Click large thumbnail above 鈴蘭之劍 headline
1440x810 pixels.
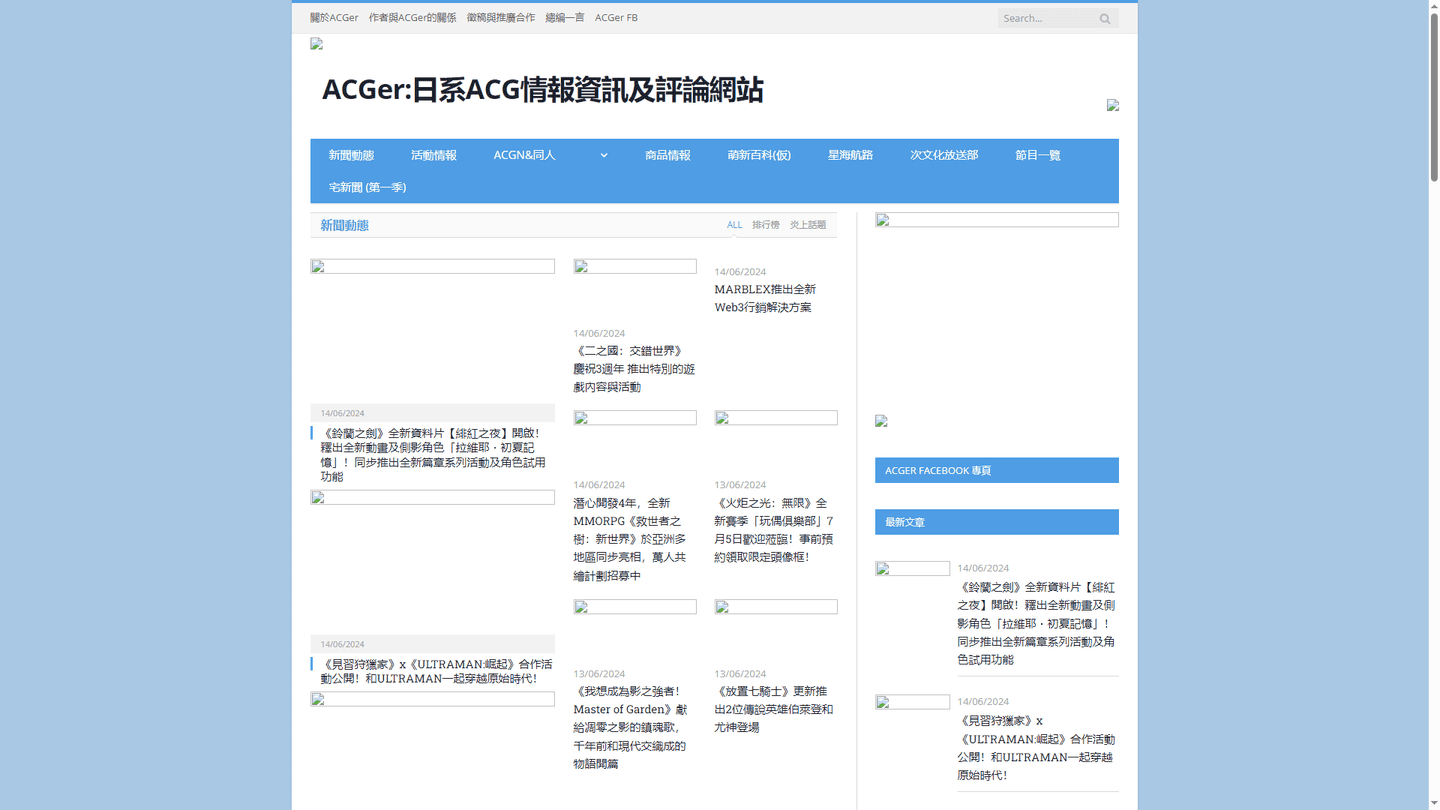pos(433,267)
